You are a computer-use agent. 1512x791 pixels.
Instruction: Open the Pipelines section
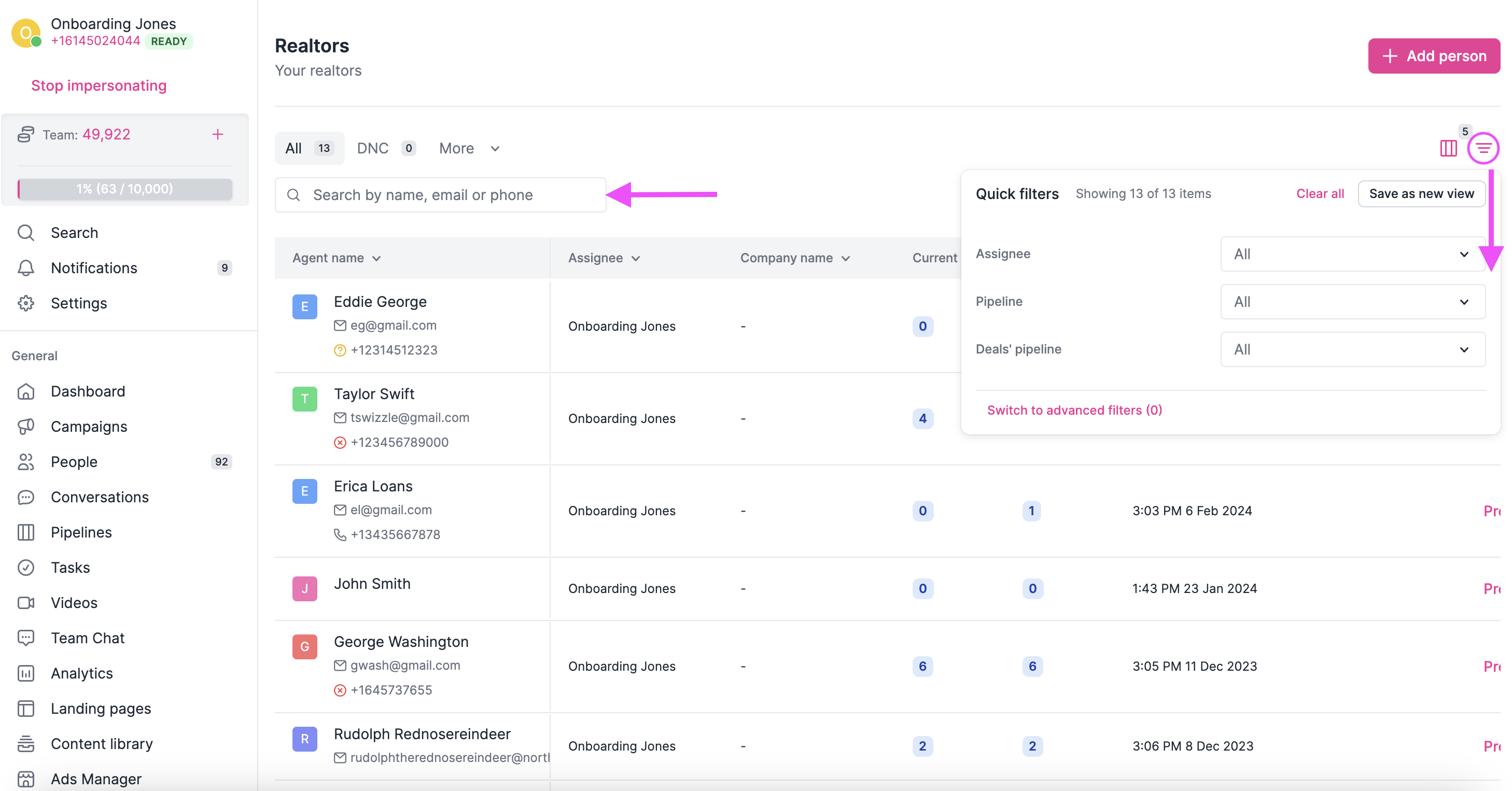81,532
